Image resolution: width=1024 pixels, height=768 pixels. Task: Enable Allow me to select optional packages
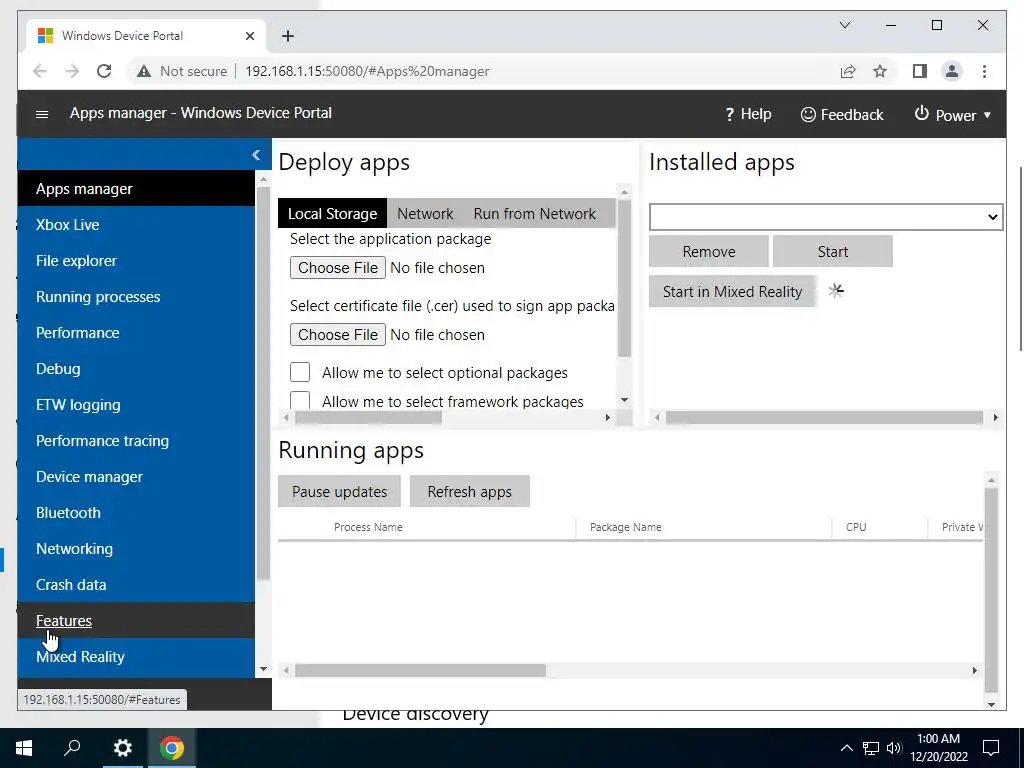pos(300,372)
